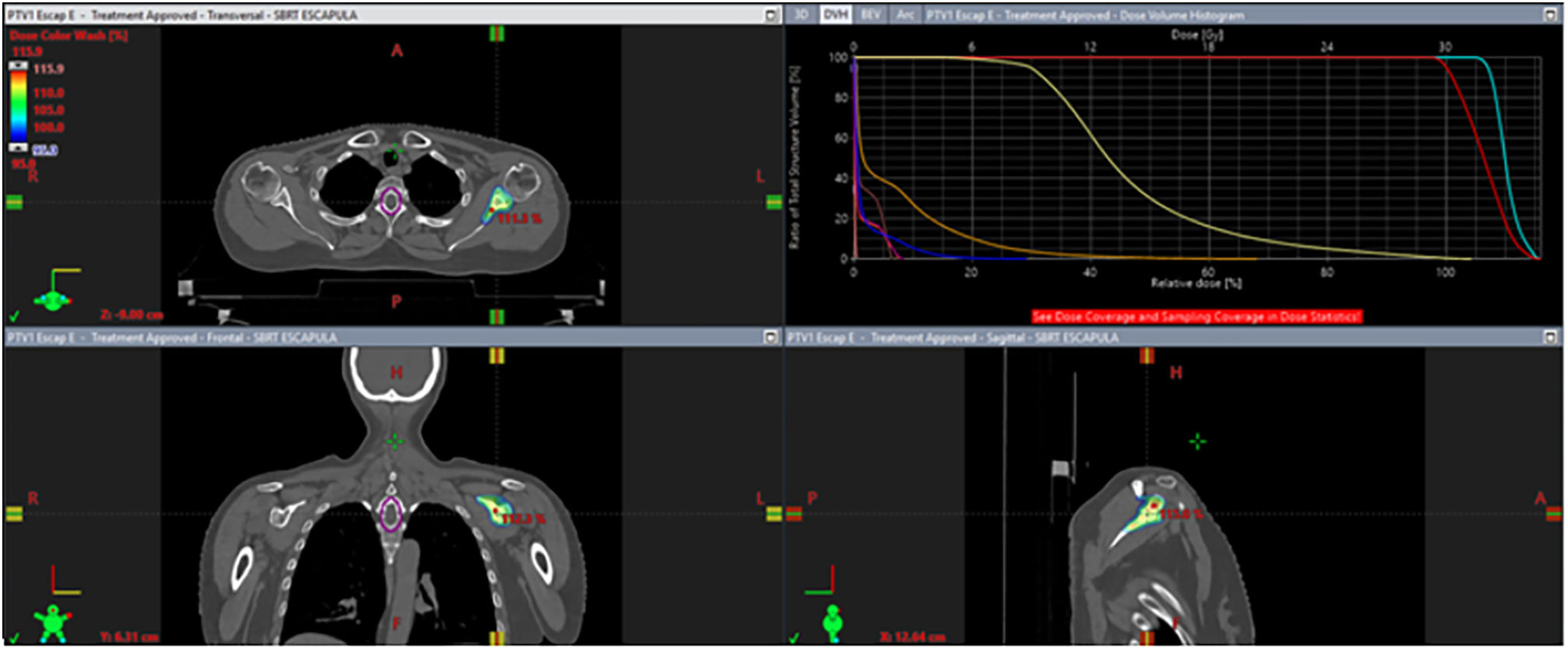Click the top plane marker in Transversal view
Image resolution: width=1568 pixels, height=650 pixels.
pos(496,33)
